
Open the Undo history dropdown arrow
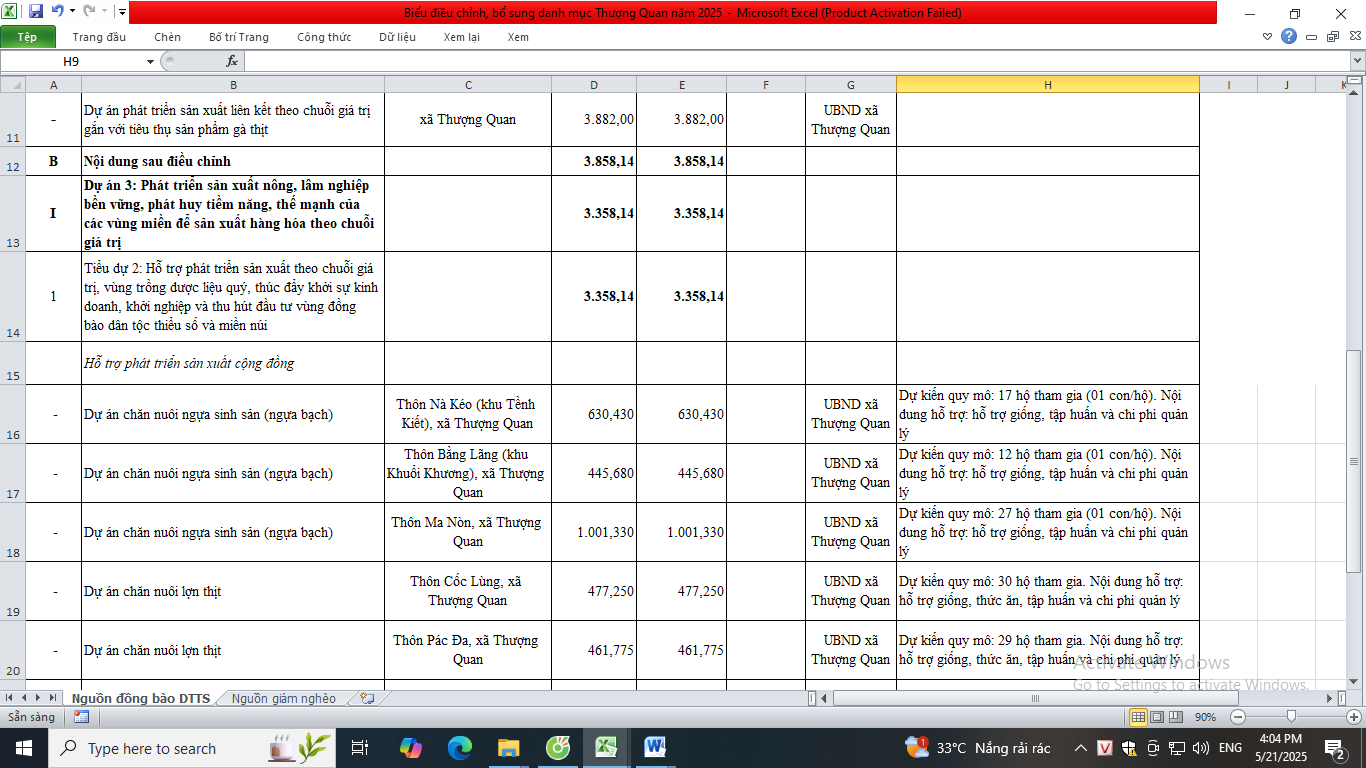tap(71, 12)
